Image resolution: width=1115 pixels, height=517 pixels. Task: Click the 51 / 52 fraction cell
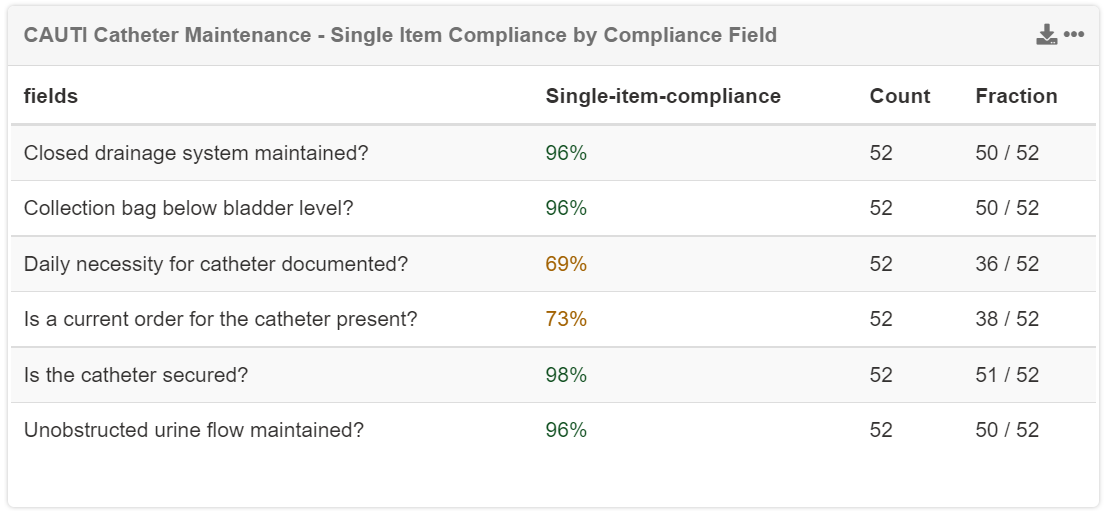pyautogui.click(x=1007, y=375)
